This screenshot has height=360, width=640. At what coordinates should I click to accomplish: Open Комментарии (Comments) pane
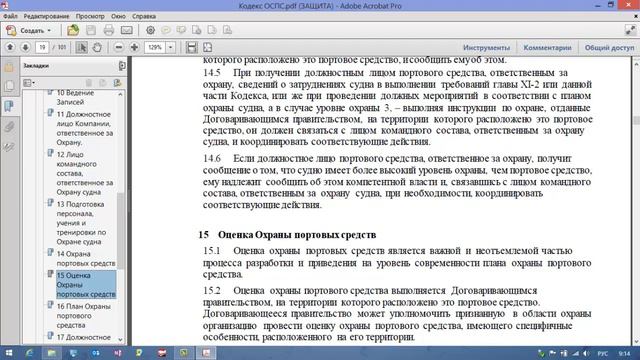(547, 48)
